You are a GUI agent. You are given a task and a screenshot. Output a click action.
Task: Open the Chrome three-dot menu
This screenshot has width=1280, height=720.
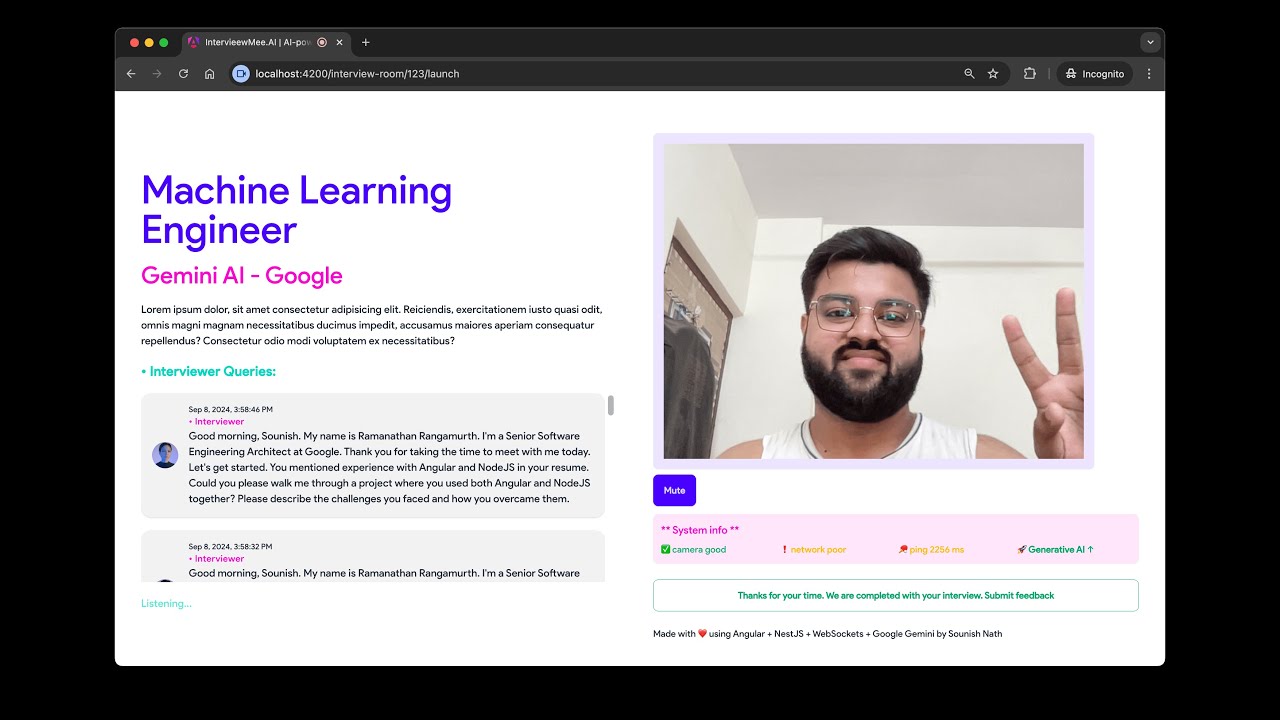point(1148,73)
